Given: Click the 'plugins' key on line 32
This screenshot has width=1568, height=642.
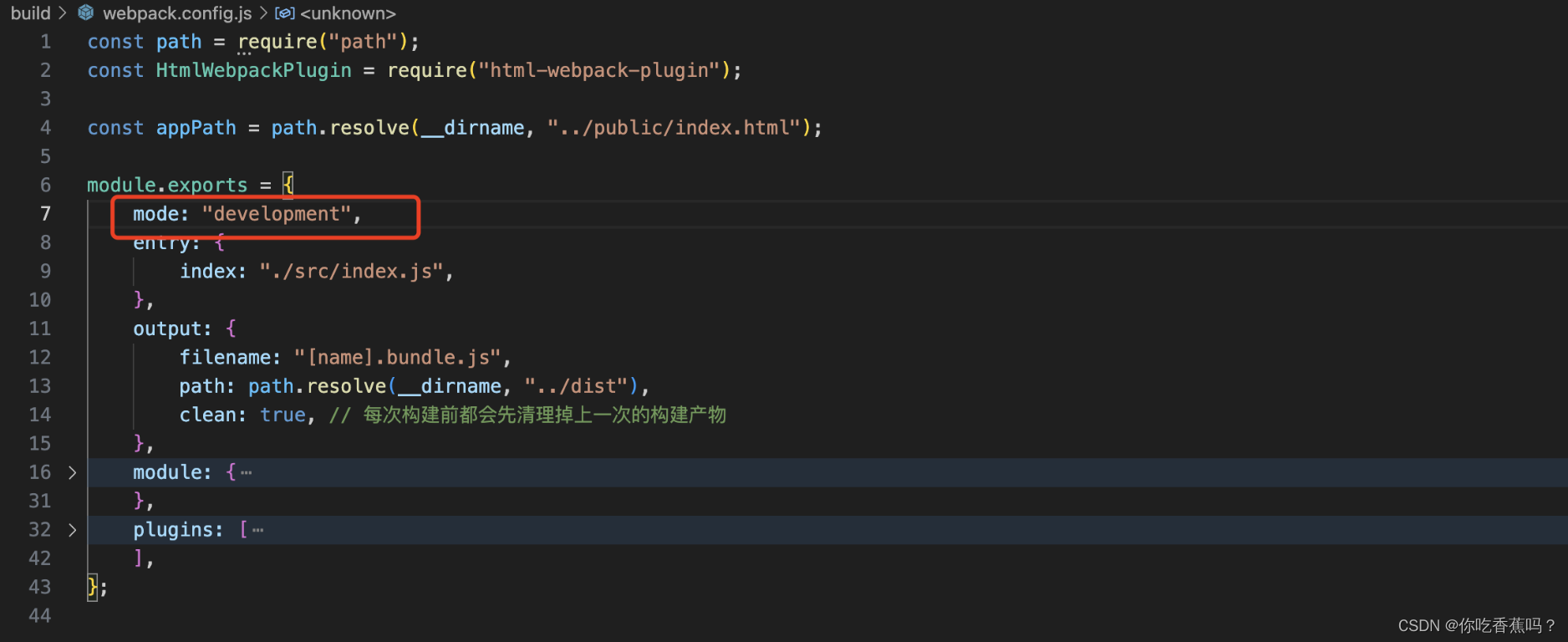Looking at the screenshot, I should (x=173, y=530).
